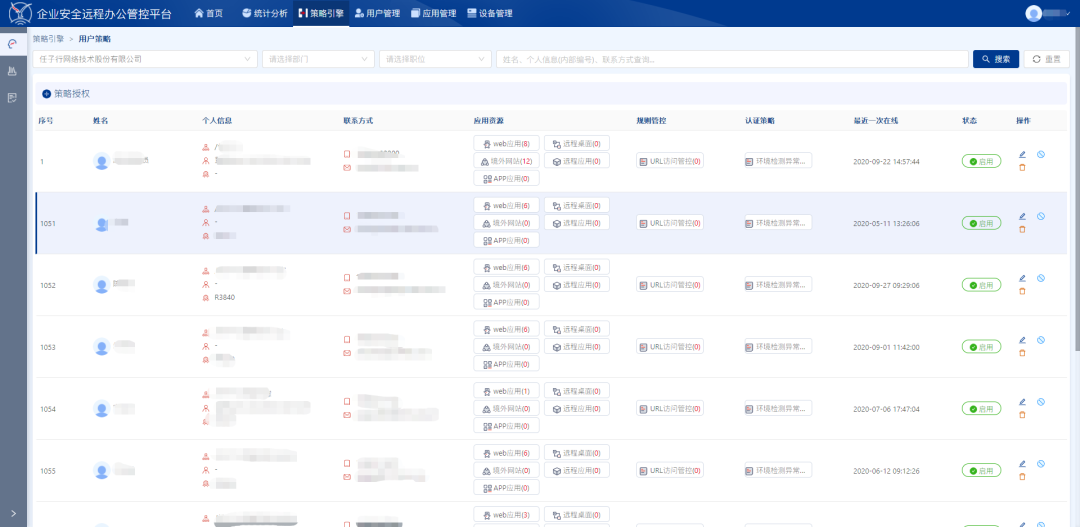1080x527 pixels.
Task: Click the blue 搜索 search button
Action: point(995,59)
